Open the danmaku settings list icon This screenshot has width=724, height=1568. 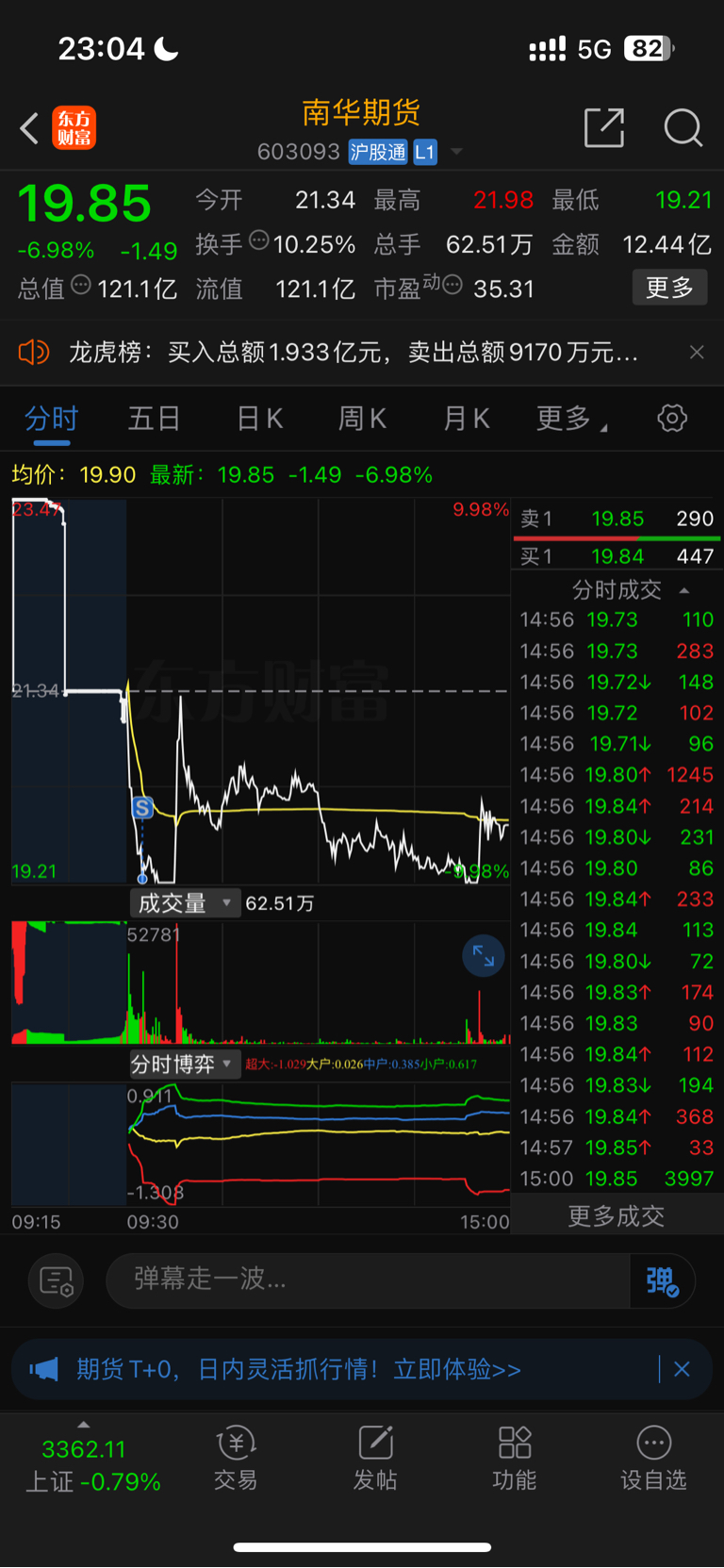pos(57,1280)
